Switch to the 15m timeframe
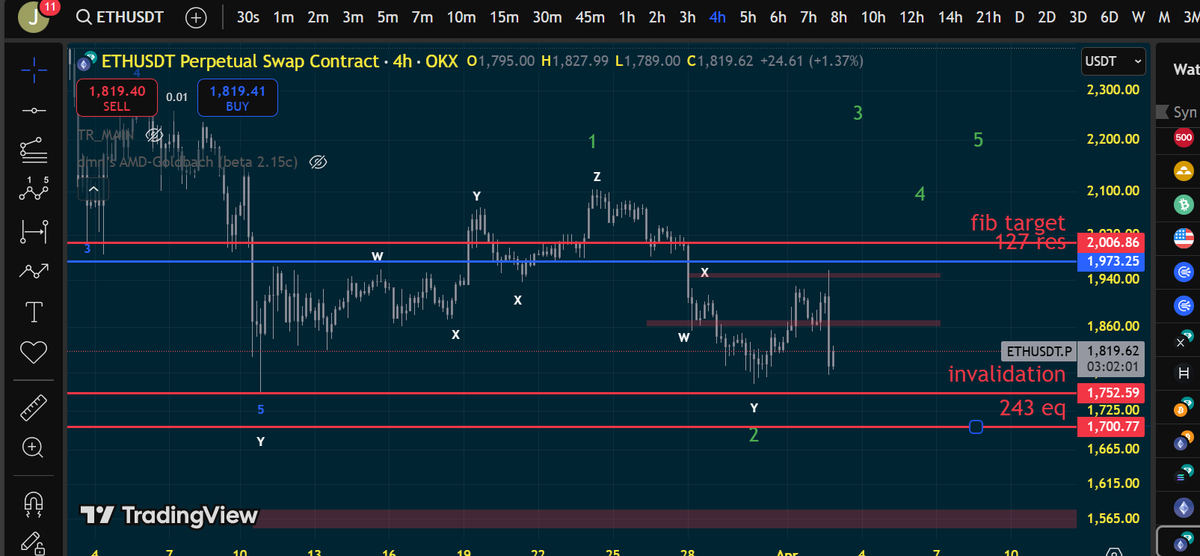1200x556 pixels. (506, 17)
